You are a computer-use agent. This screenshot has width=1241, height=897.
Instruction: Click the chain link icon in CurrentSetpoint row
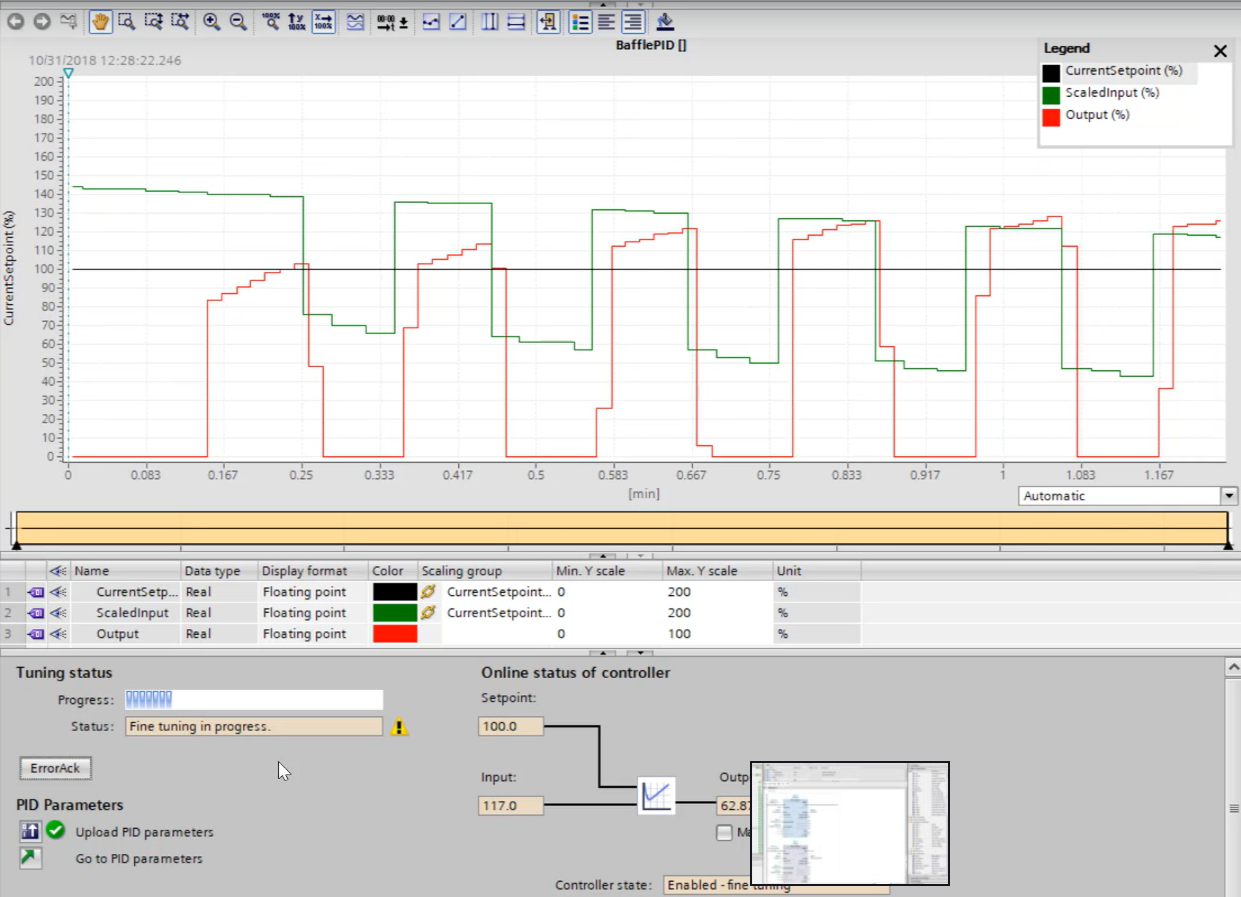point(428,591)
